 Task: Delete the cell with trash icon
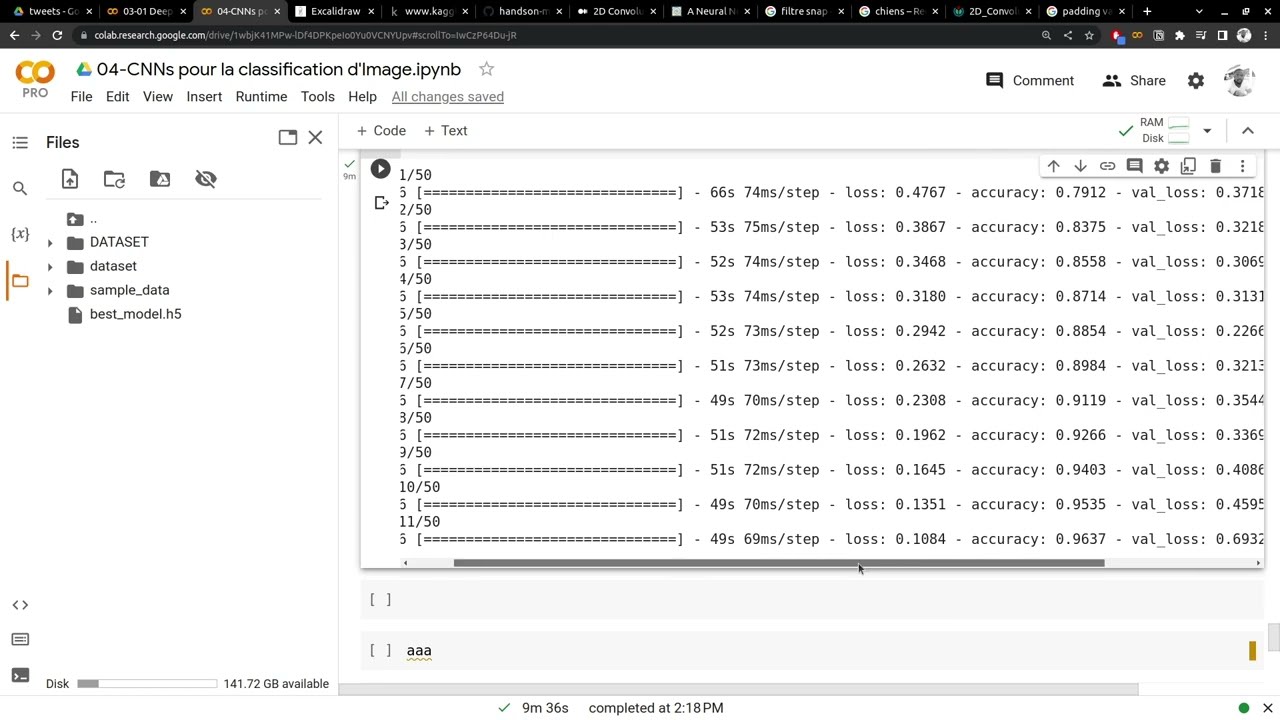point(1215,166)
